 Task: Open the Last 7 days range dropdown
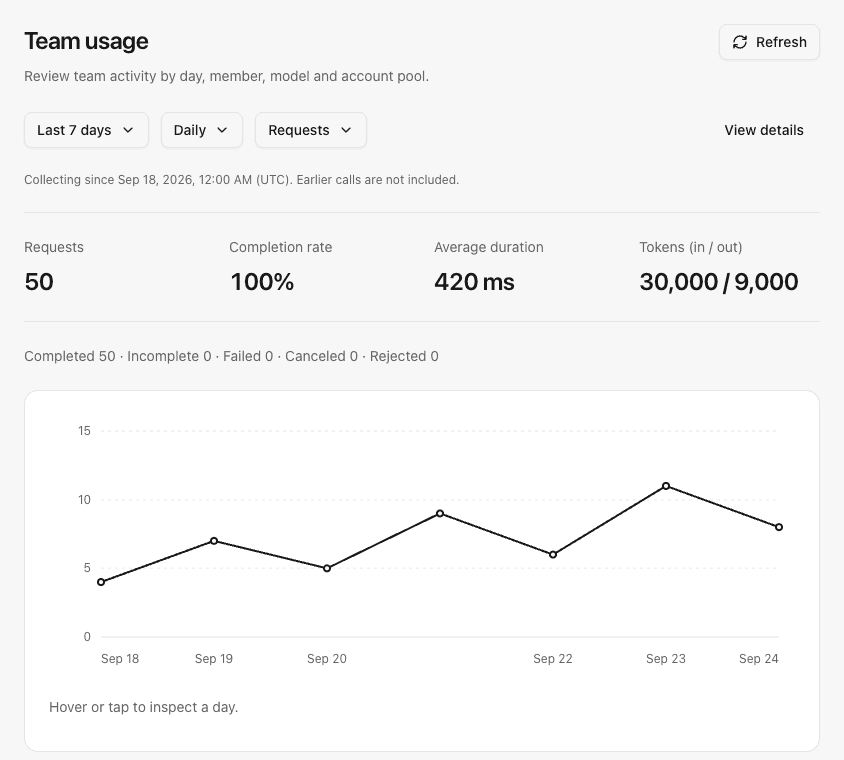tap(86, 130)
